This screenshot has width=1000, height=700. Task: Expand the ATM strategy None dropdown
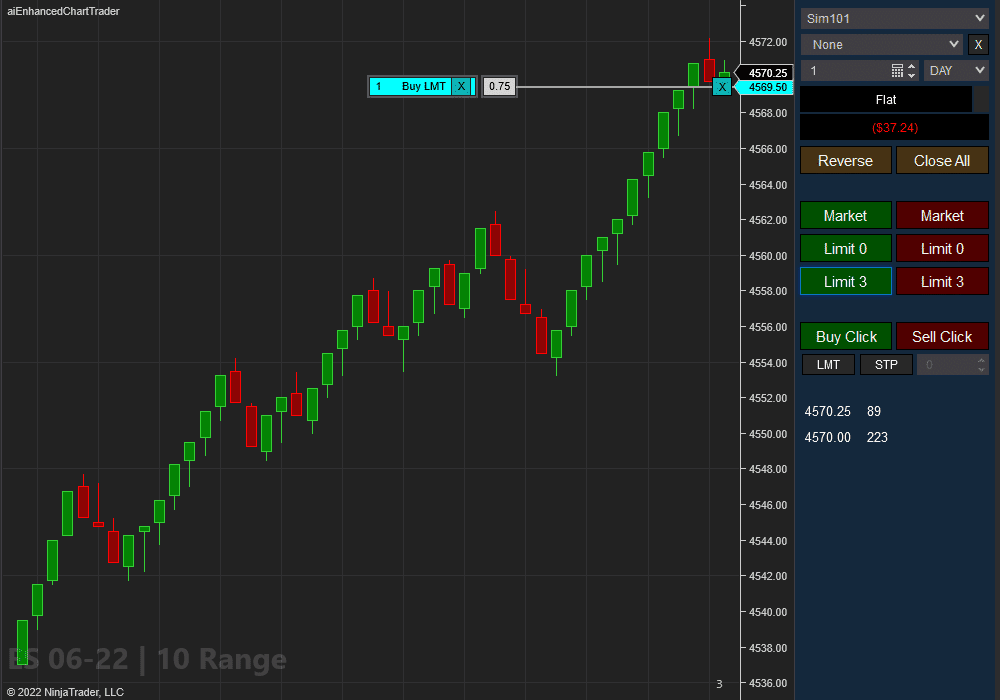pos(881,44)
